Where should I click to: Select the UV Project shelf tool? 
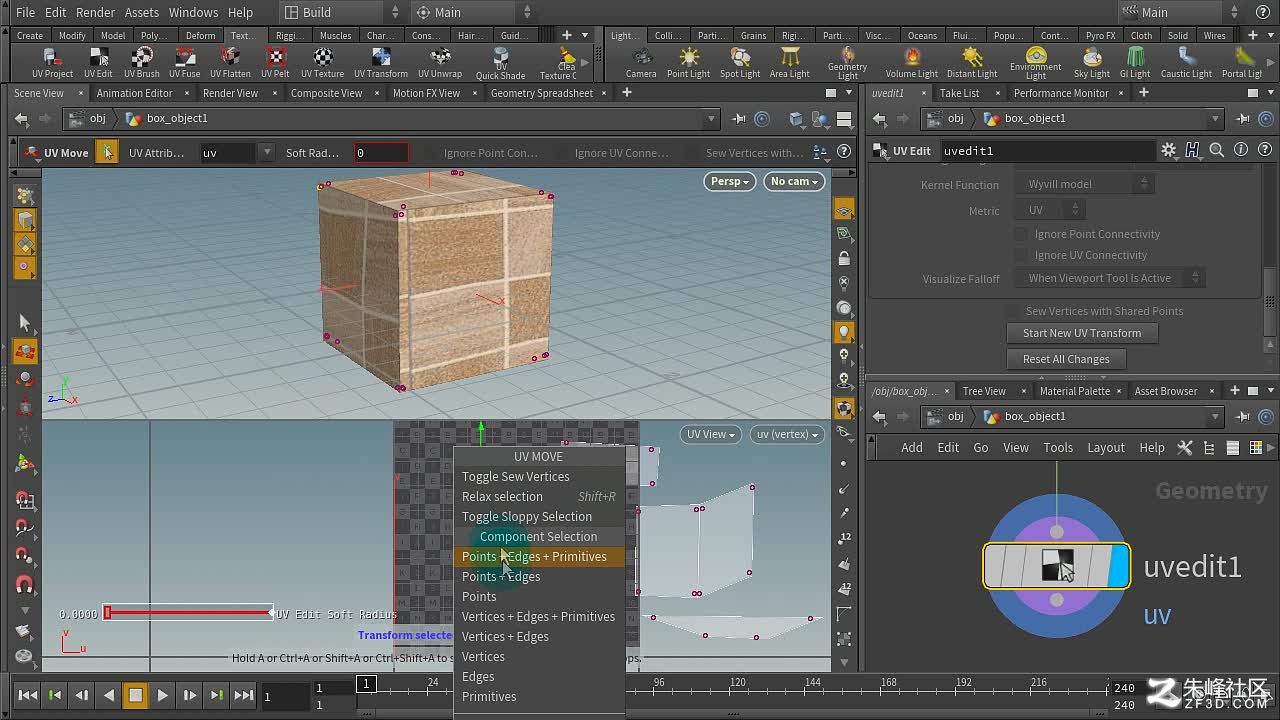click(x=52, y=63)
